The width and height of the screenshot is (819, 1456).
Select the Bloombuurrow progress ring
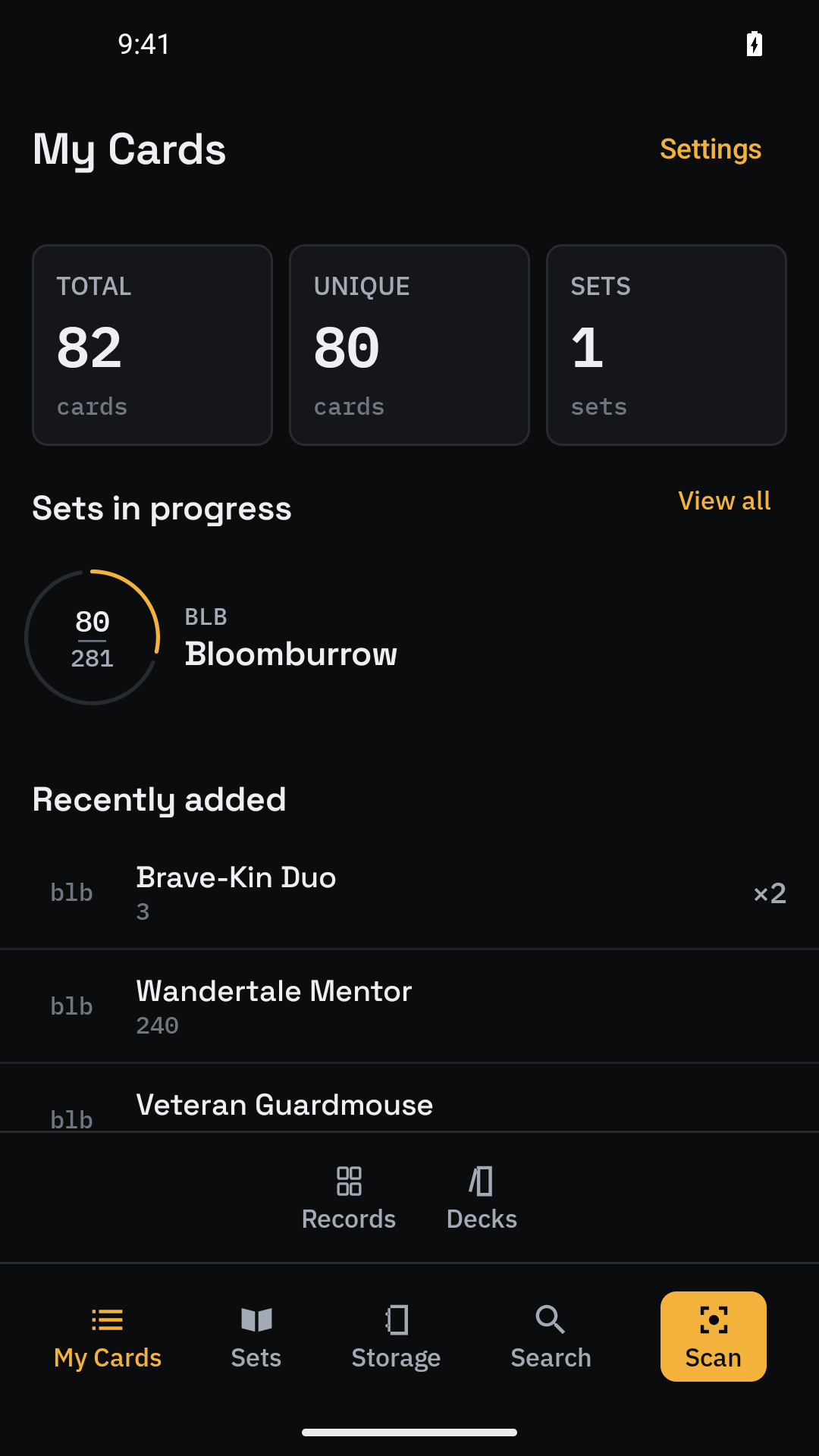tap(93, 637)
